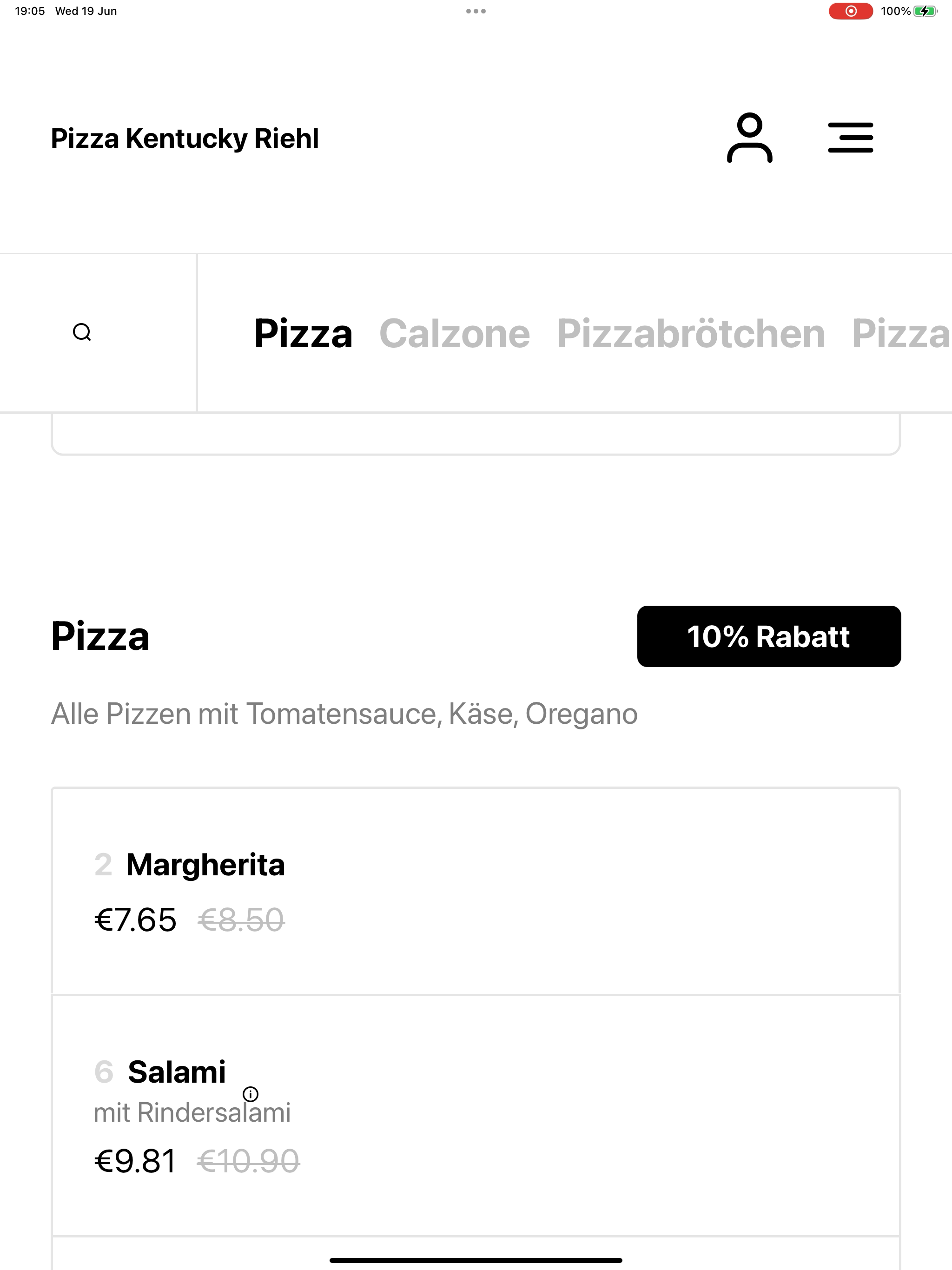Open the three-dot multitasking menu

tap(476, 11)
